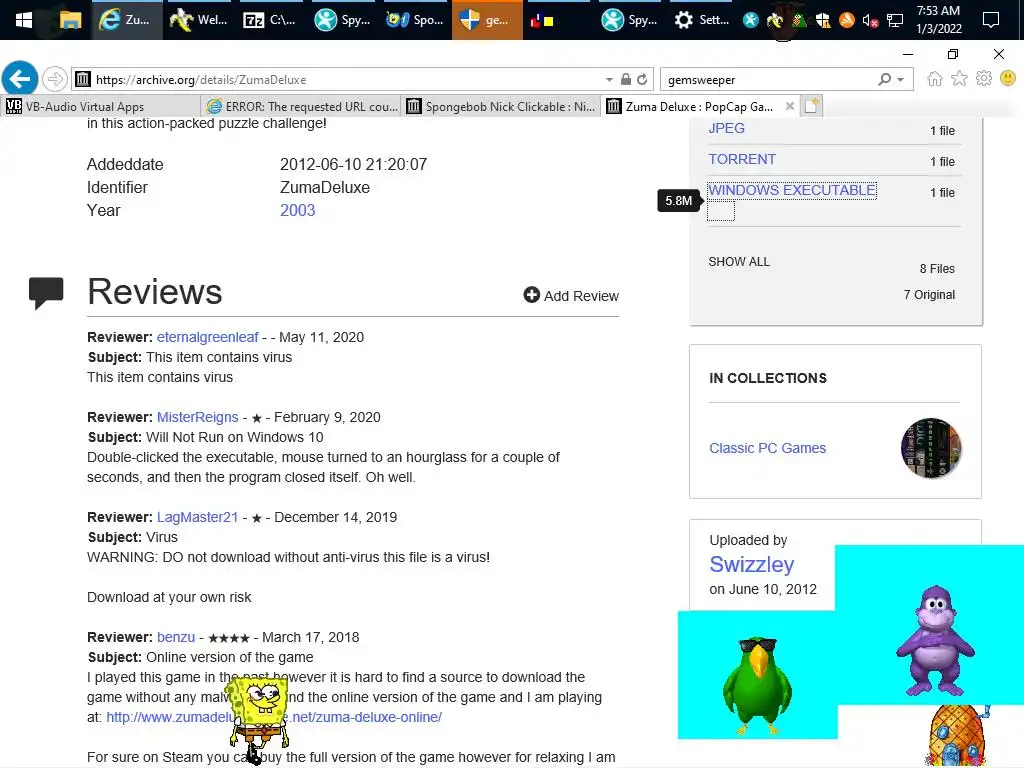Open the Windows Start button
Image resolution: width=1024 pixels, height=768 pixels.
pos(24,20)
